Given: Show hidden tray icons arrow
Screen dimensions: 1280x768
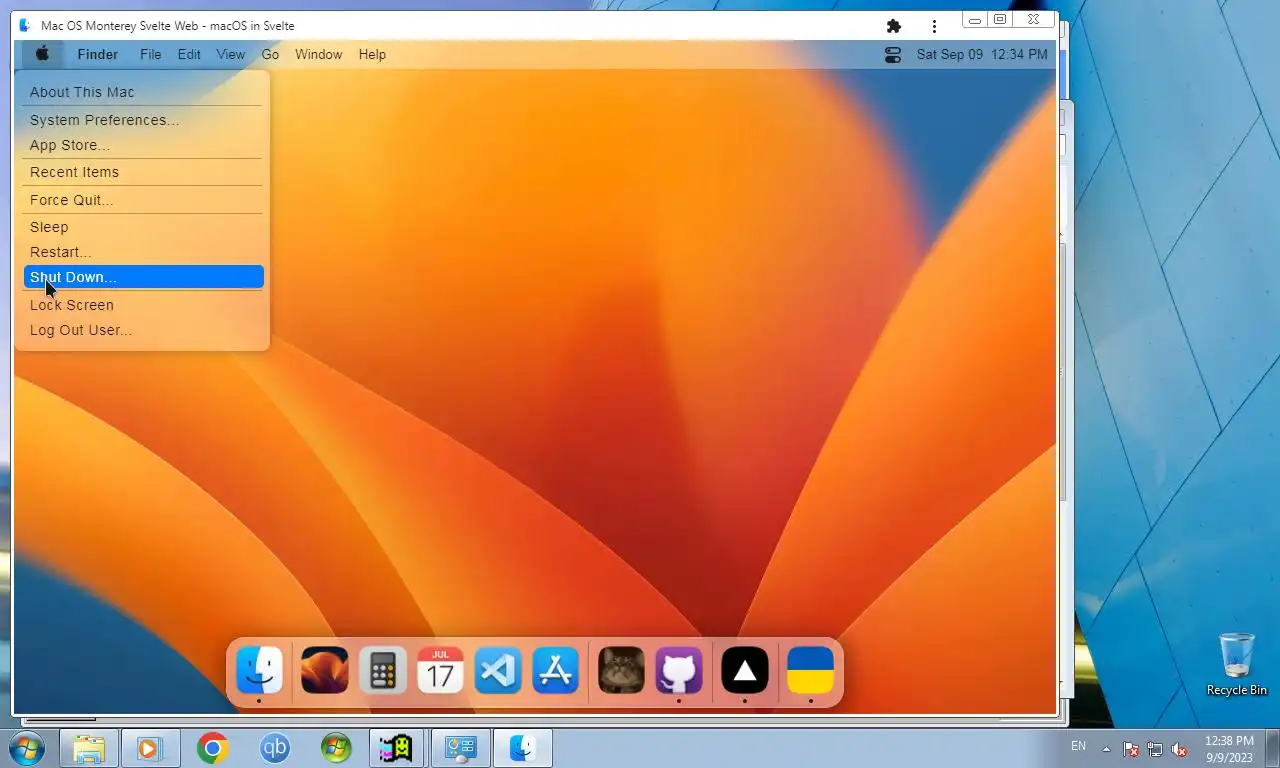Looking at the screenshot, I should 1106,749.
